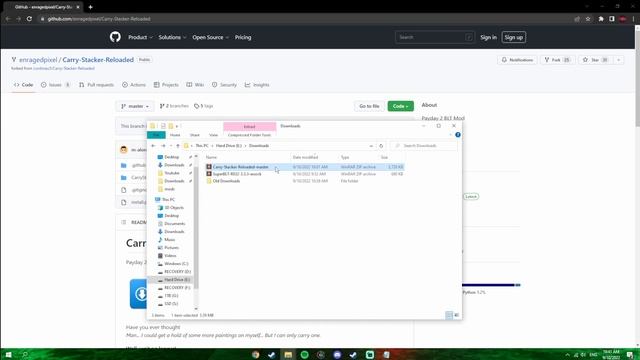Screen dimensions: 640x360
Task: Open Explorer View ribbon tab
Action: point(213,135)
